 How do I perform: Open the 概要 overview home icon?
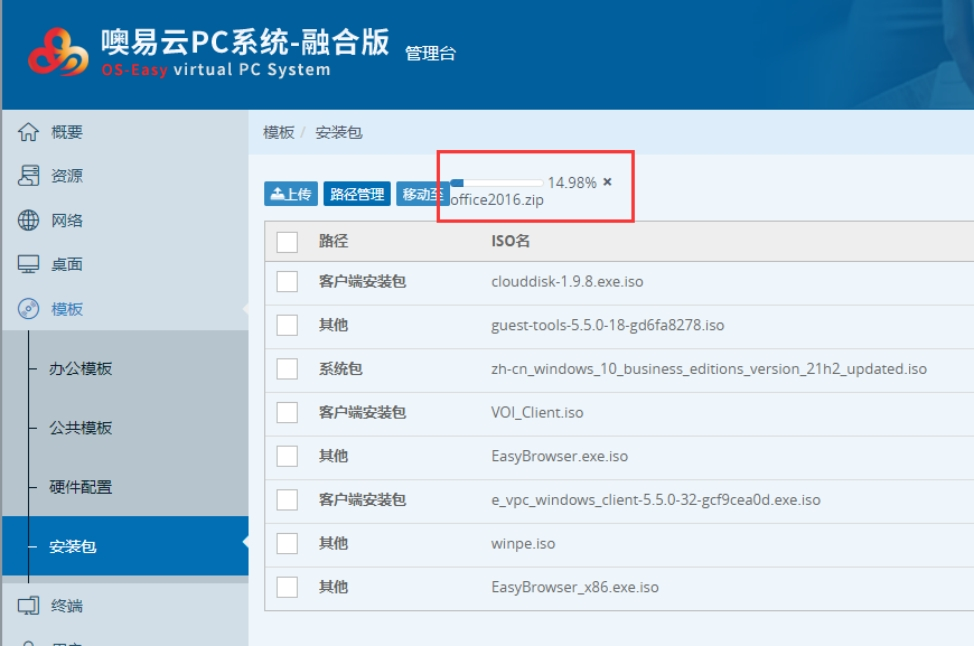pyautogui.click(x=29, y=132)
